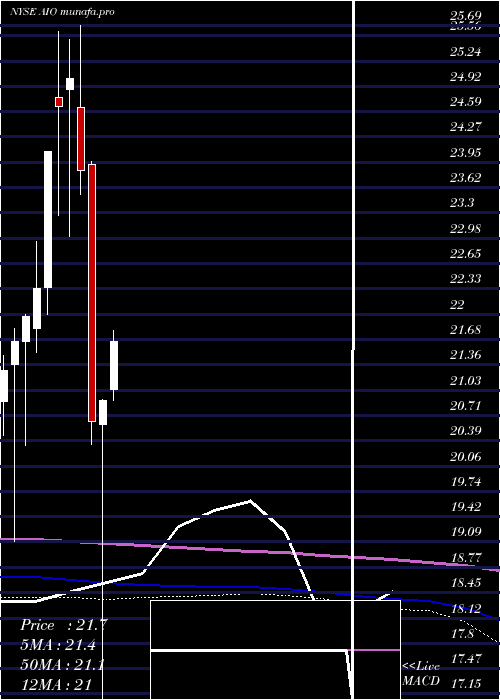Click the 24.59 price axis label
This screenshot has width=500, height=700.
coord(466,102)
